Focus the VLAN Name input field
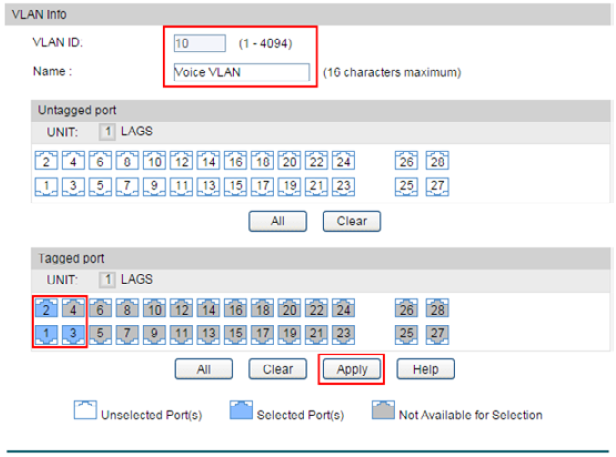616x457 pixels. (x=242, y=72)
